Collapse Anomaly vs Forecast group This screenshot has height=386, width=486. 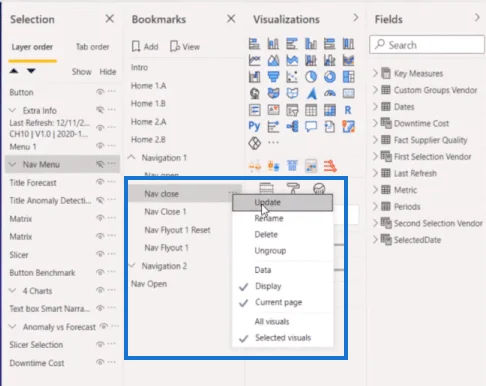tap(13, 327)
